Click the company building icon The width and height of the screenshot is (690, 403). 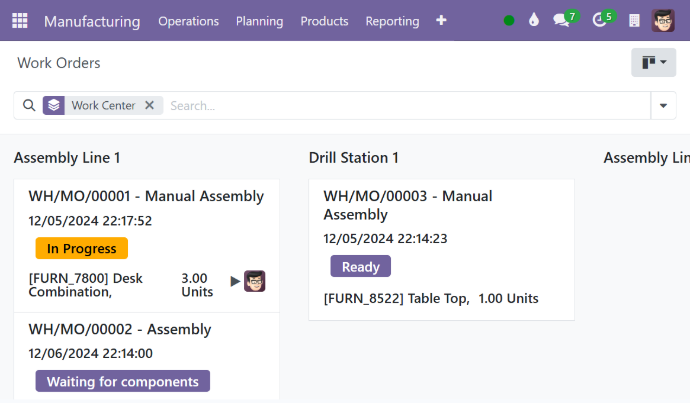(x=634, y=21)
